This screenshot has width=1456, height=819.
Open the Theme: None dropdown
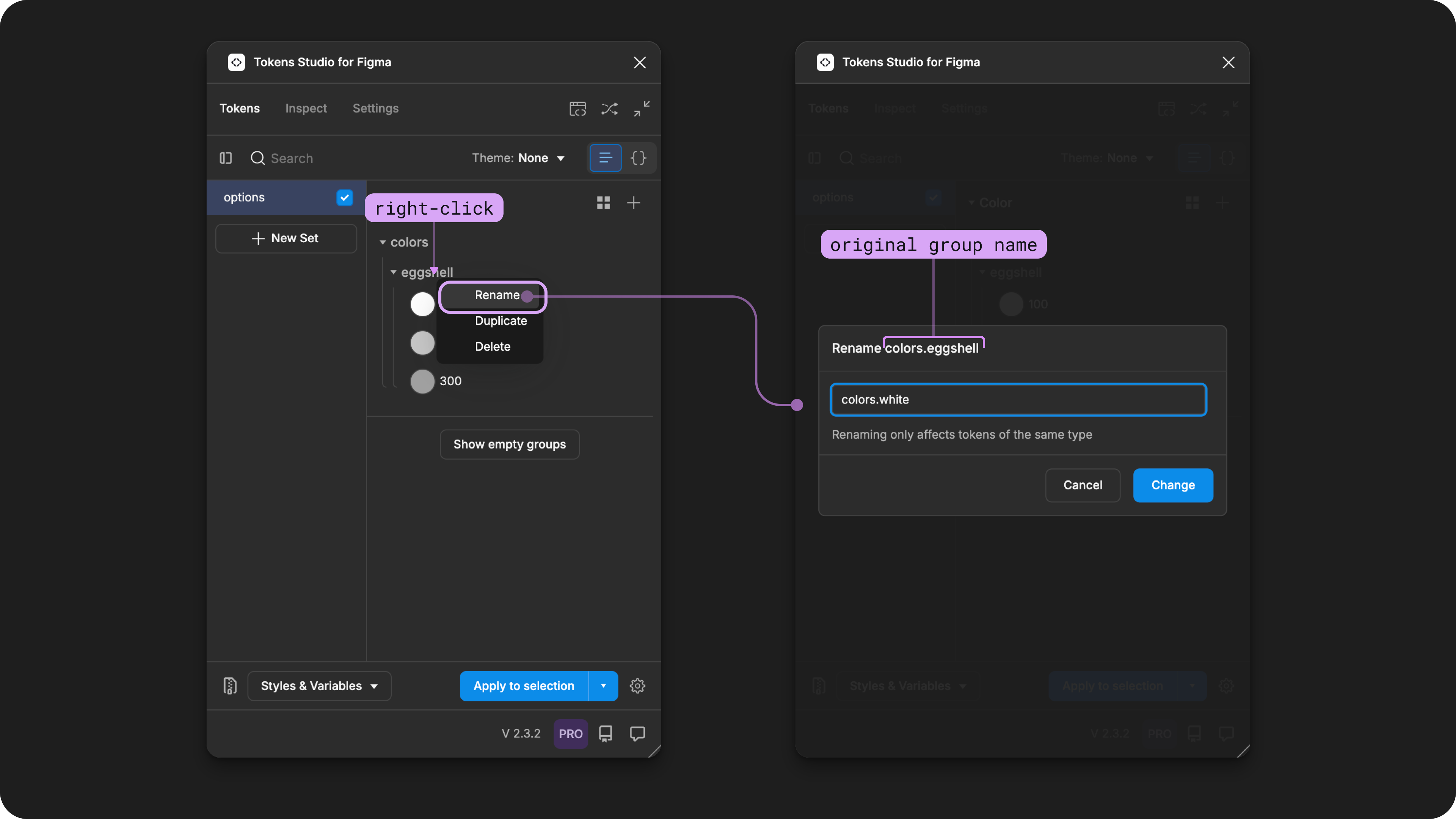pyautogui.click(x=518, y=158)
